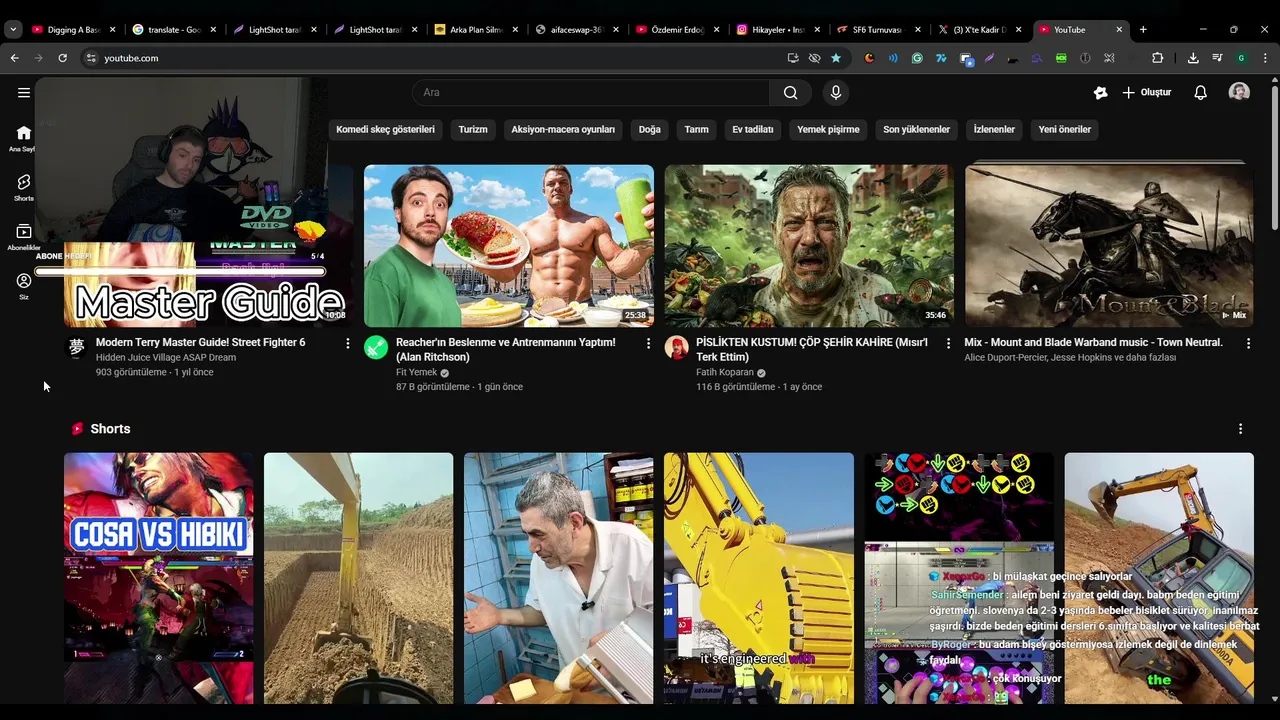The height and width of the screenshot is (720, 1280).
Task: Click the sparkle icon left of Oluştur
Action: [1100, 93]
